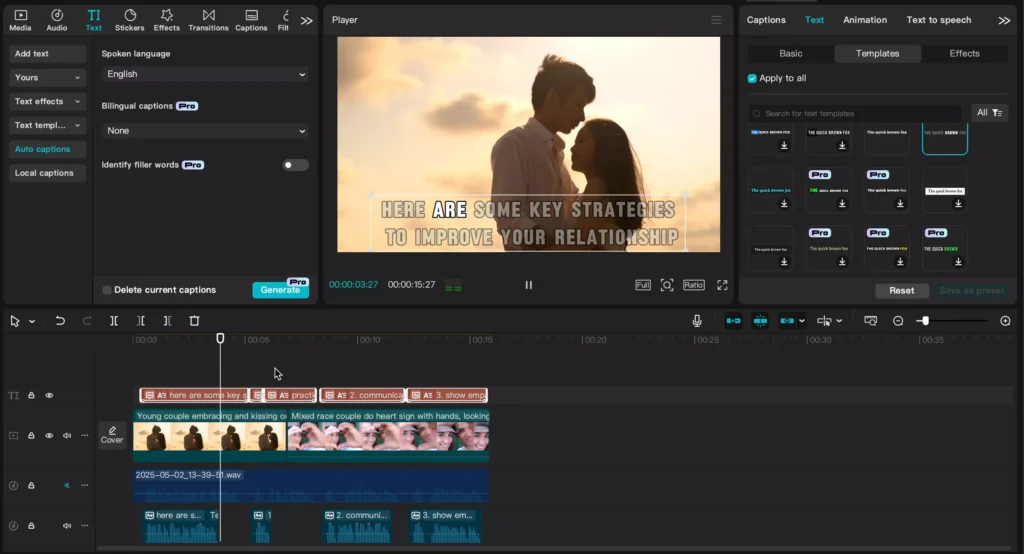Switch to the Animation tab
1024x554 pixels.
pyautogui.click(x=865, y=20)
